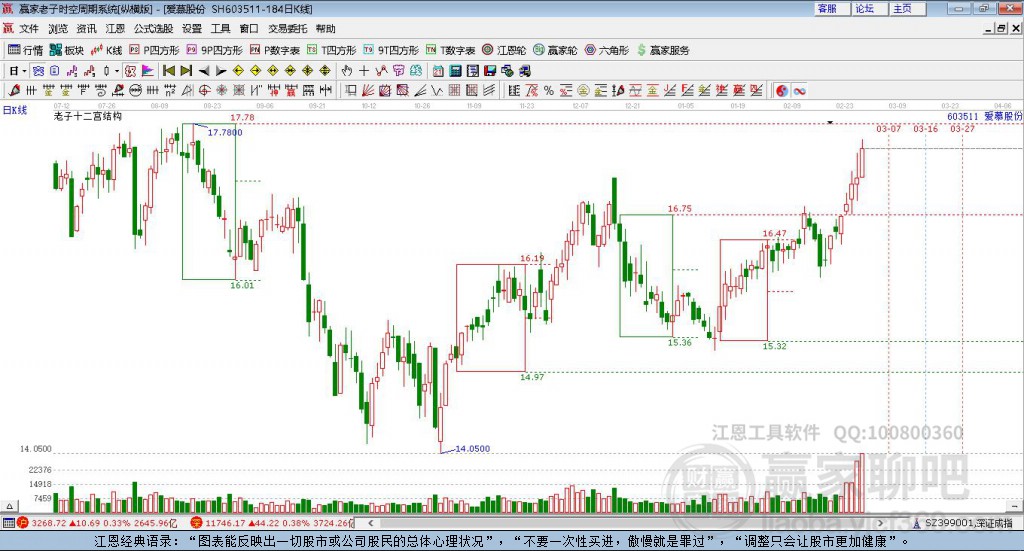Screen dimensions: 1024x551
Task: Open the 资讯 menu
Action: coord(86,29)
